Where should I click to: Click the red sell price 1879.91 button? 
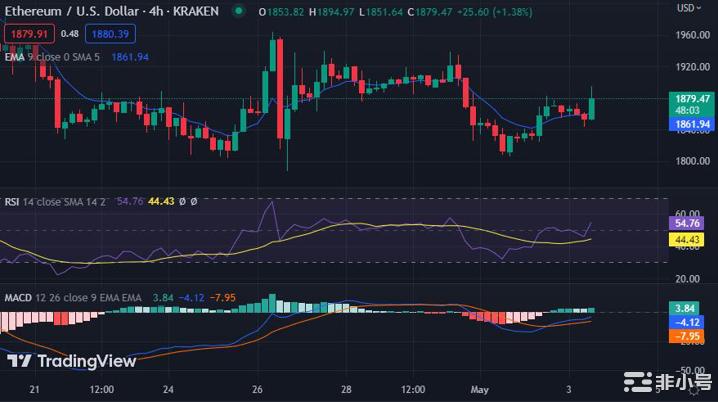click(x=27, y=32)
